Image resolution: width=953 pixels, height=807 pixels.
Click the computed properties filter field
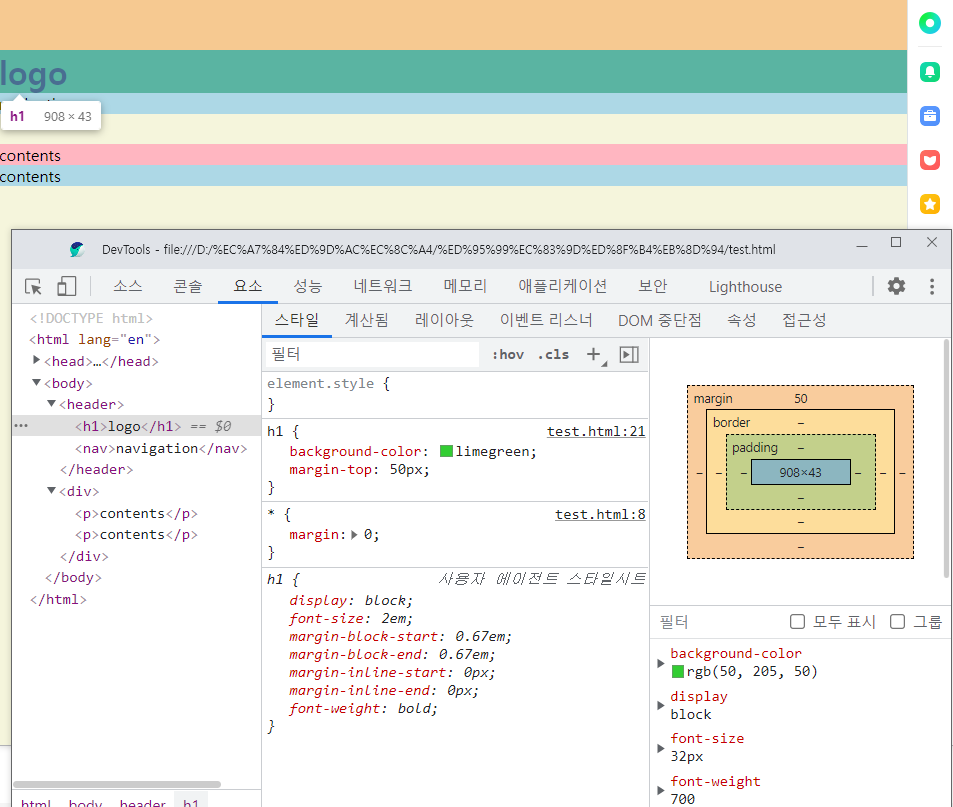(x=717, y=621)
